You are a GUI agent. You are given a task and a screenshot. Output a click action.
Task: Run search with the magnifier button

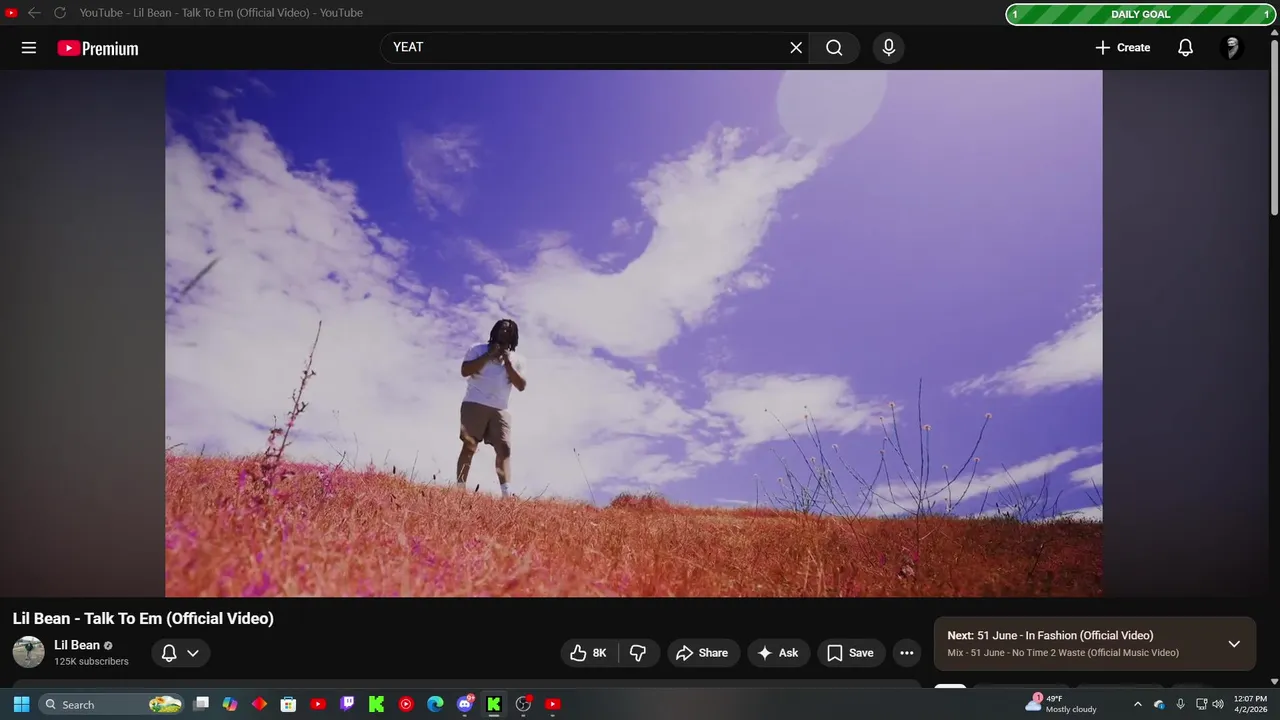pos(834,47)
